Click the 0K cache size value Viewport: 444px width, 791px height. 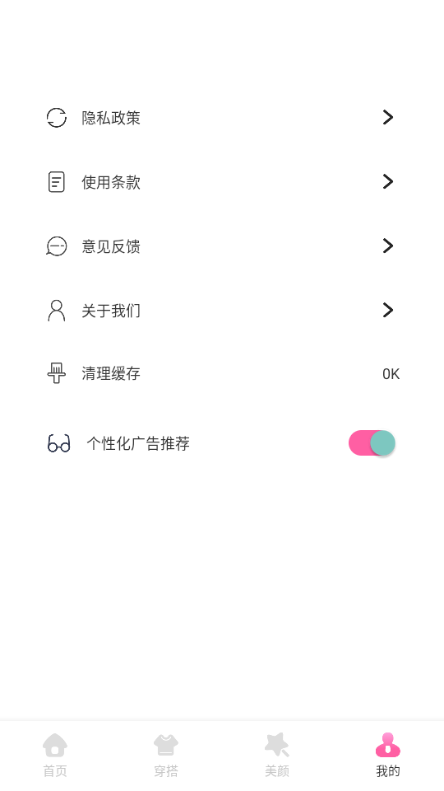tap(391, 374)
